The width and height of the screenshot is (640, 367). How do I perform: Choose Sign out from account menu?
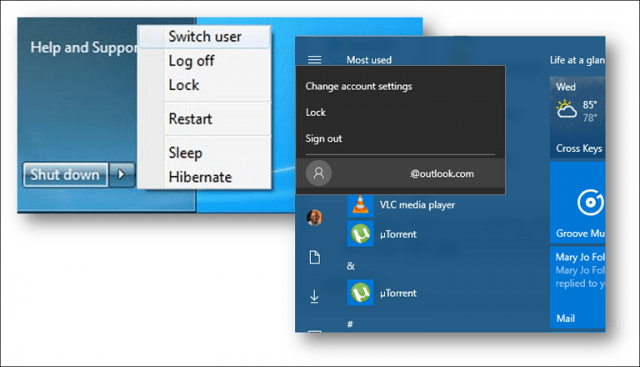click(324, 139)
